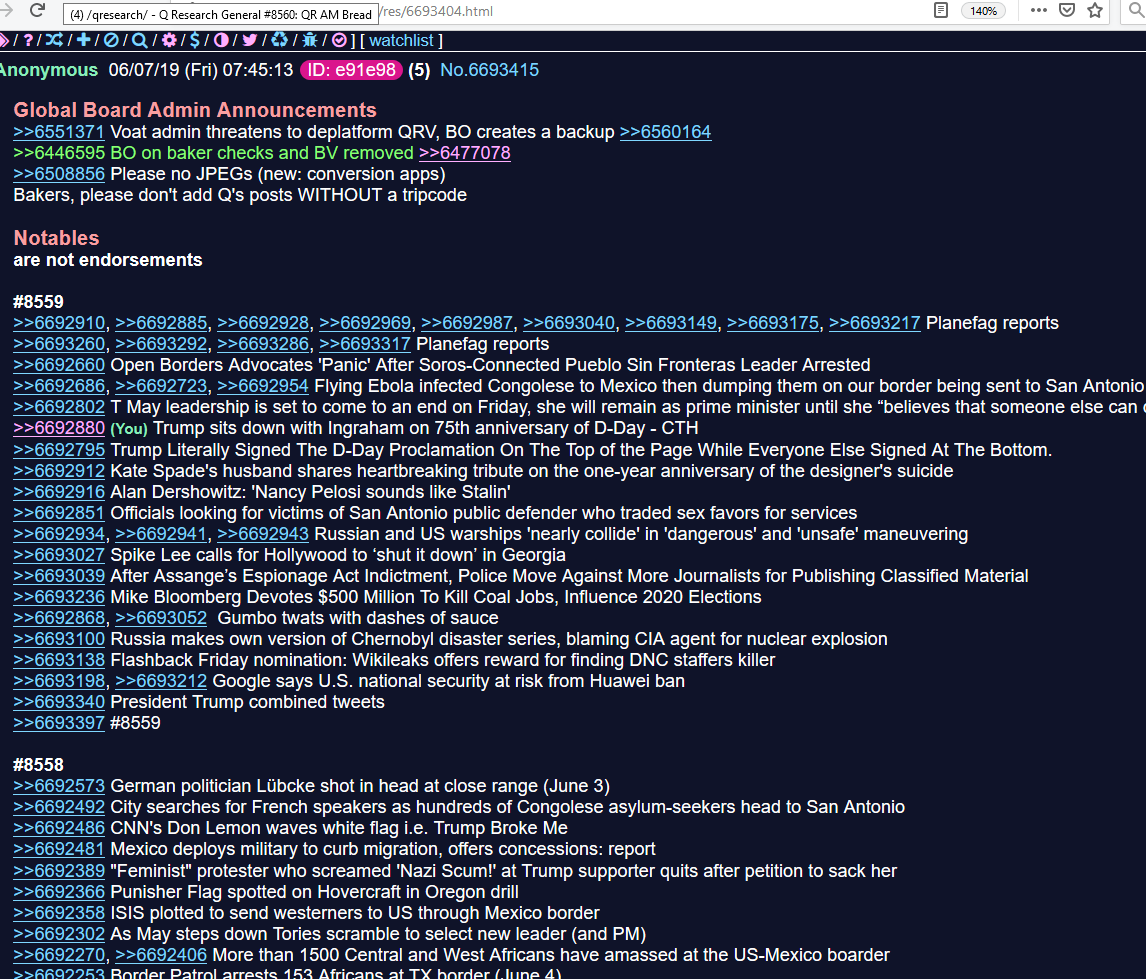Click the pink checkmark circle icon

click(339, 40)
